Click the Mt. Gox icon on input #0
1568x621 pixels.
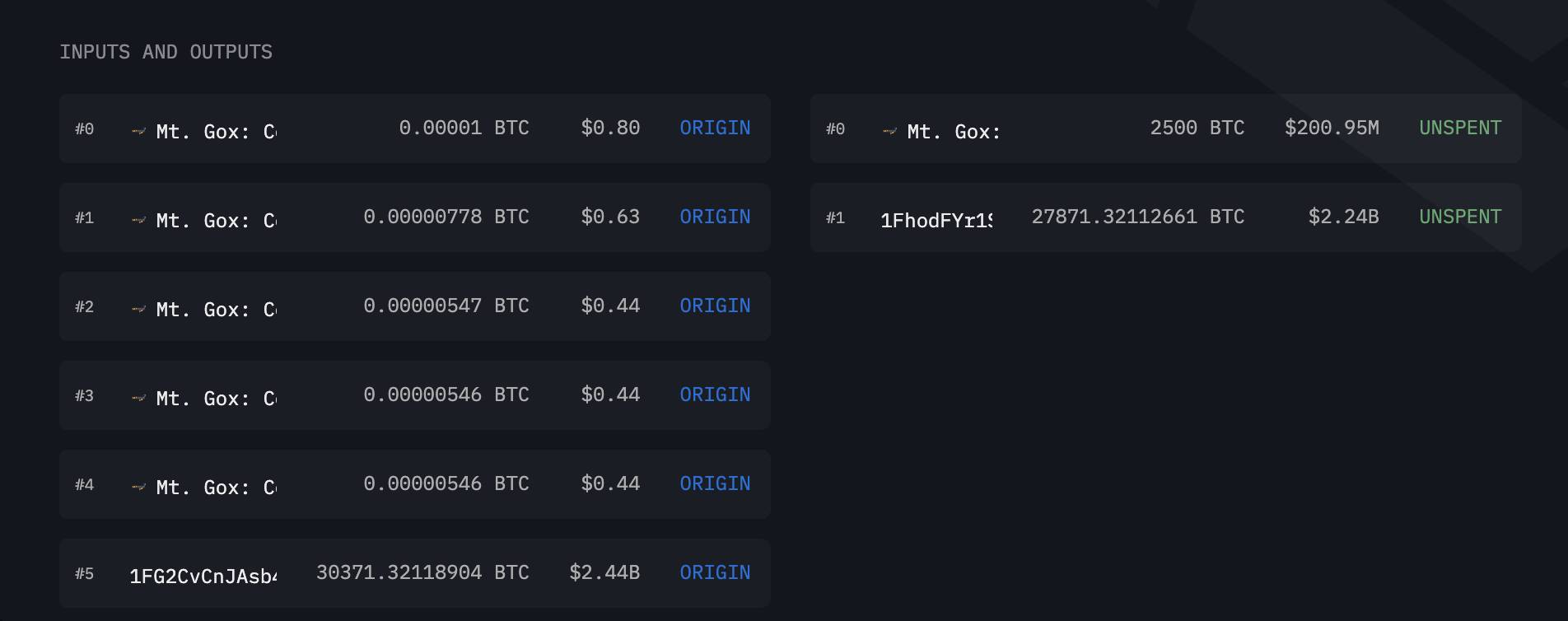(138, 131)
